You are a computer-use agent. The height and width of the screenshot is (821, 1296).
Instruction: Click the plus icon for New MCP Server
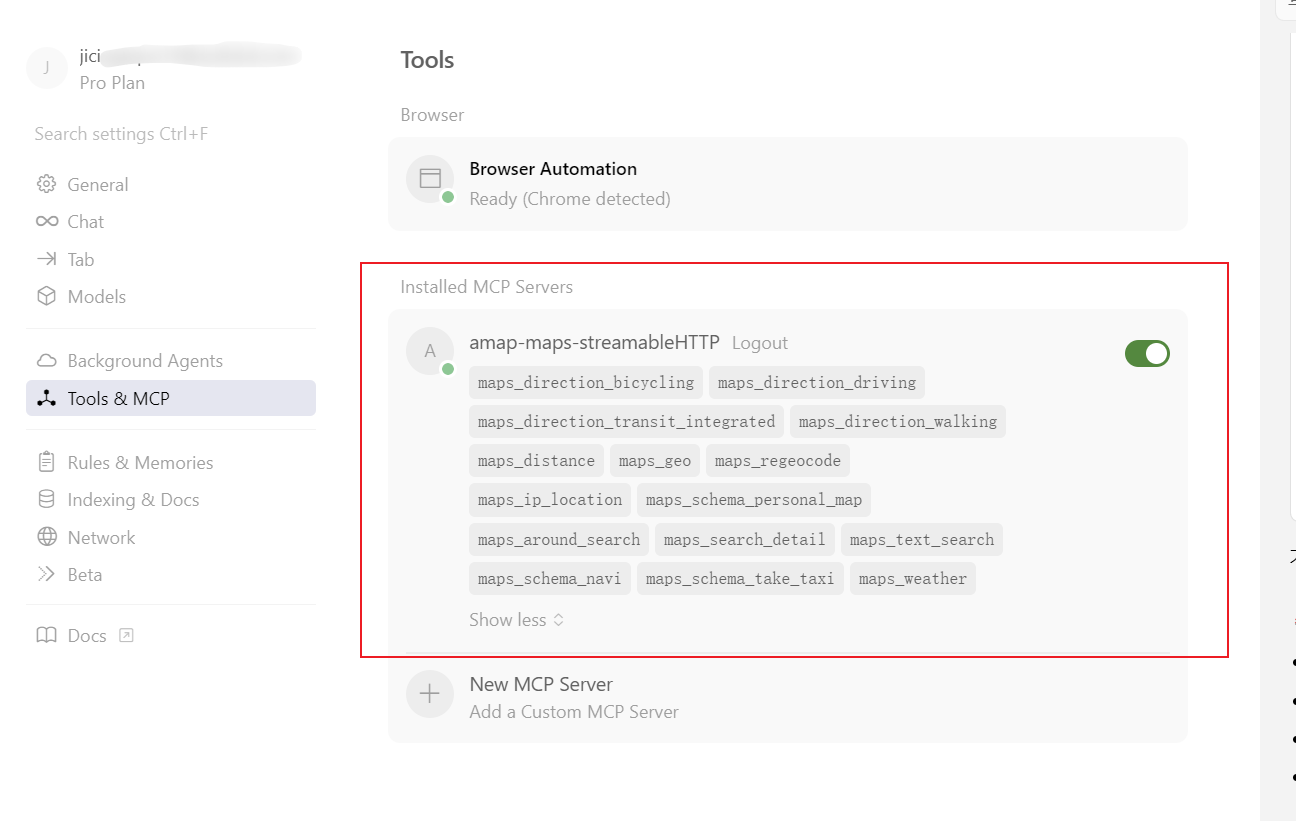coord(430,694)
